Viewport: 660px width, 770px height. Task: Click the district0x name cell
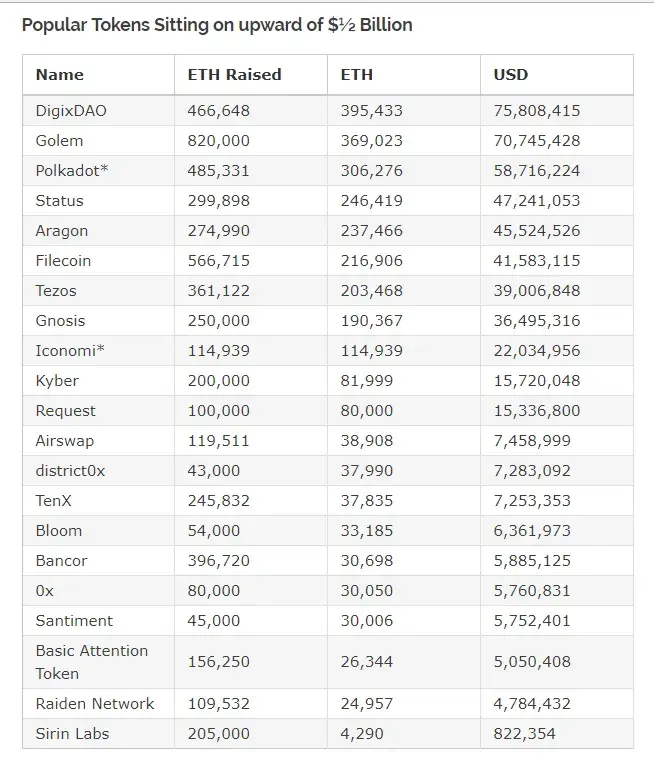click(x=70, y=470)
